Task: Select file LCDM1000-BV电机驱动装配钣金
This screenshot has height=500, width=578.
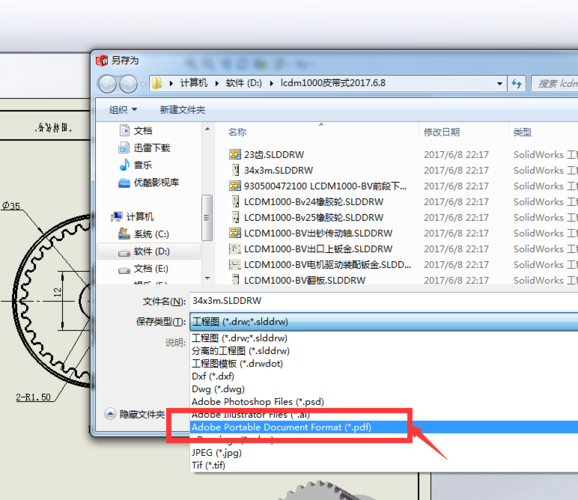Action: 327,265
